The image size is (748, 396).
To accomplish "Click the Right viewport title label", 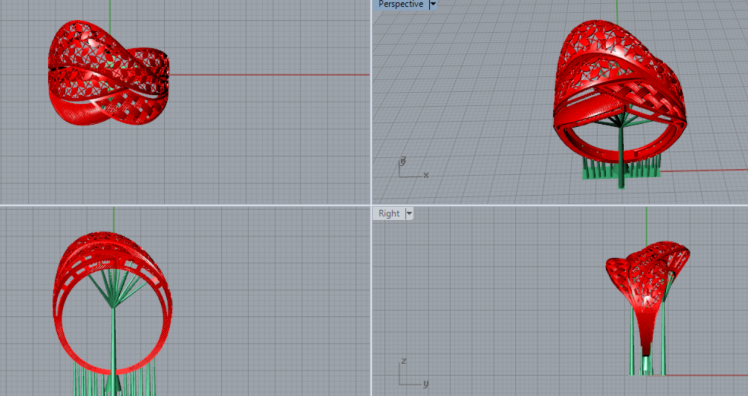I will tap(389, 213).
